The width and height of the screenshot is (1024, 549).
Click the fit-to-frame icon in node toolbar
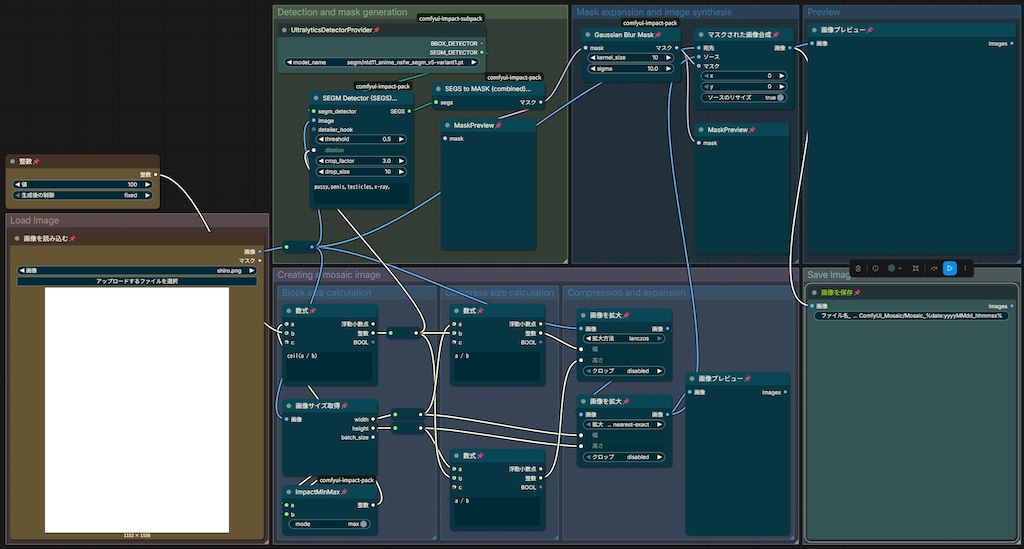coord(916,268)
